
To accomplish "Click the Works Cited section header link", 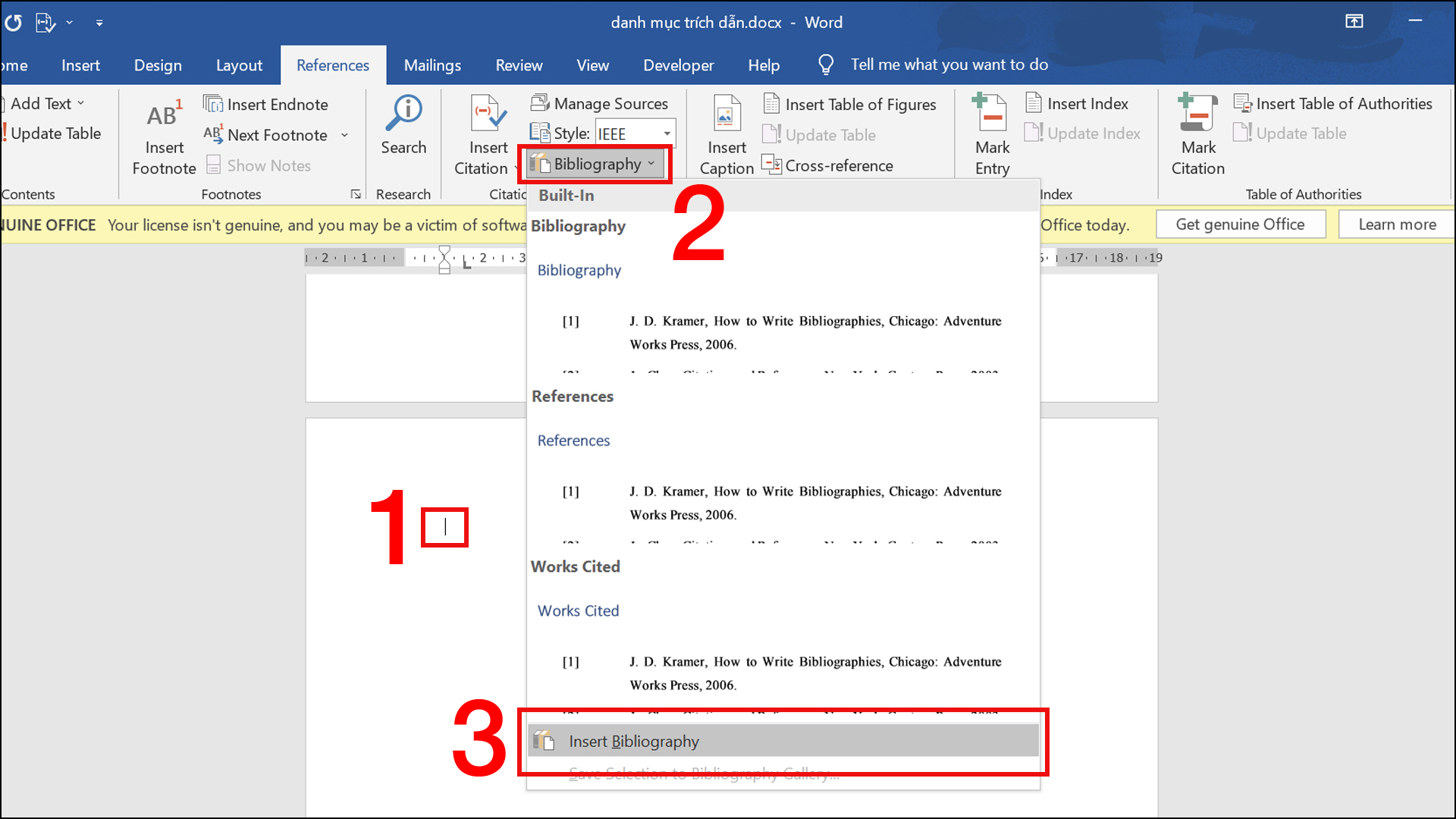I will click(577, 610).
